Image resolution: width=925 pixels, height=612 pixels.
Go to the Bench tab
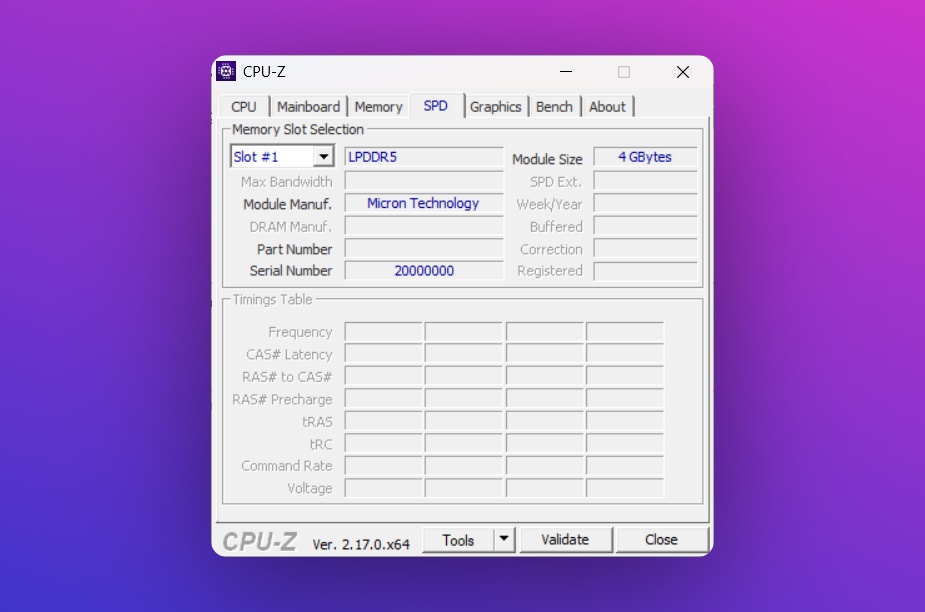554,107
